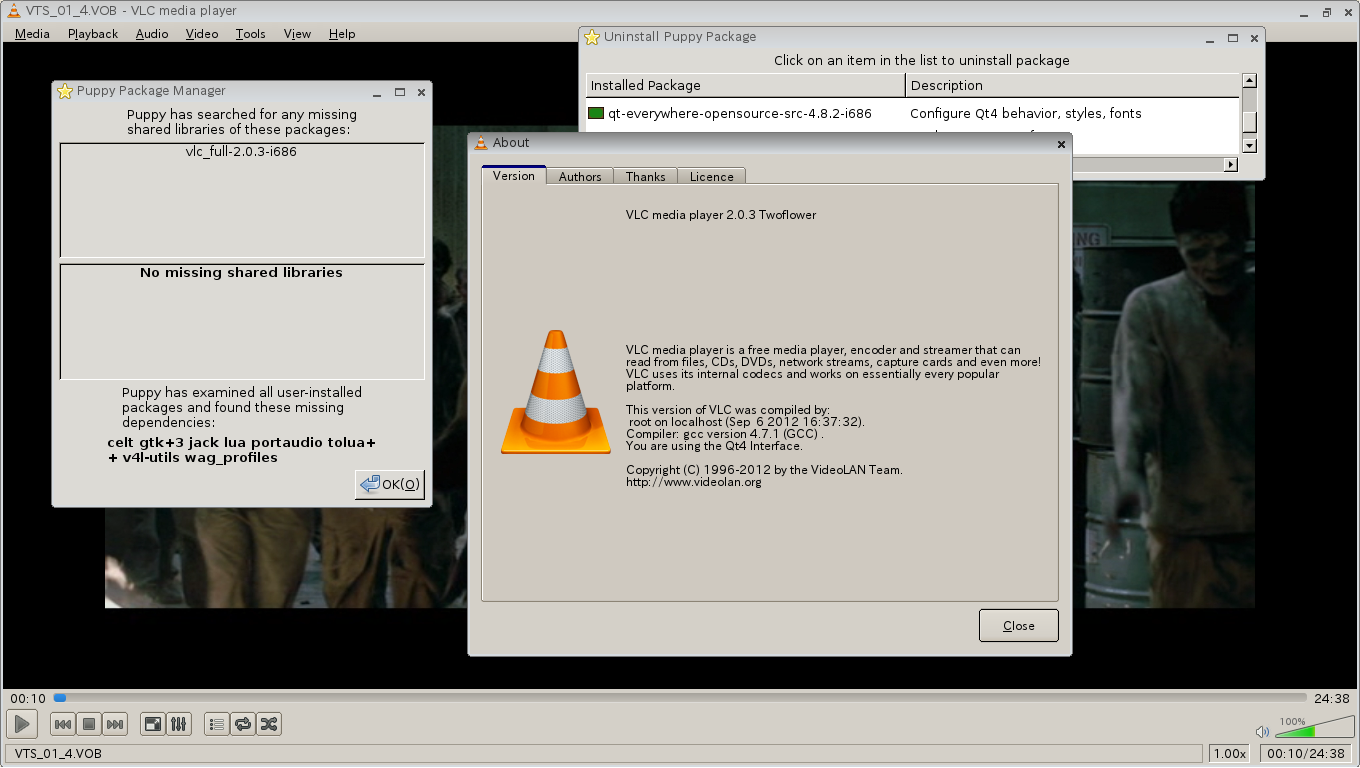This screenshot has height=768, width=1360.
Task: Open the Video menu
Action: click(202, 33)
